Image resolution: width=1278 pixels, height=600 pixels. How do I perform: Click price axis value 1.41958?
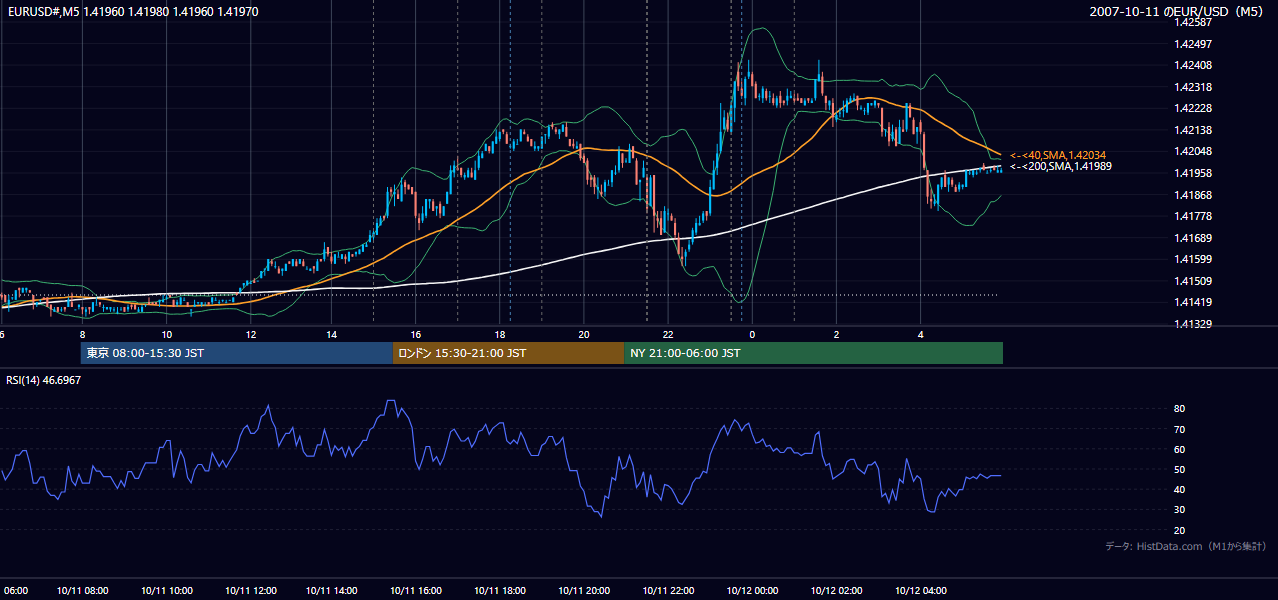[x=1193, y=174]
